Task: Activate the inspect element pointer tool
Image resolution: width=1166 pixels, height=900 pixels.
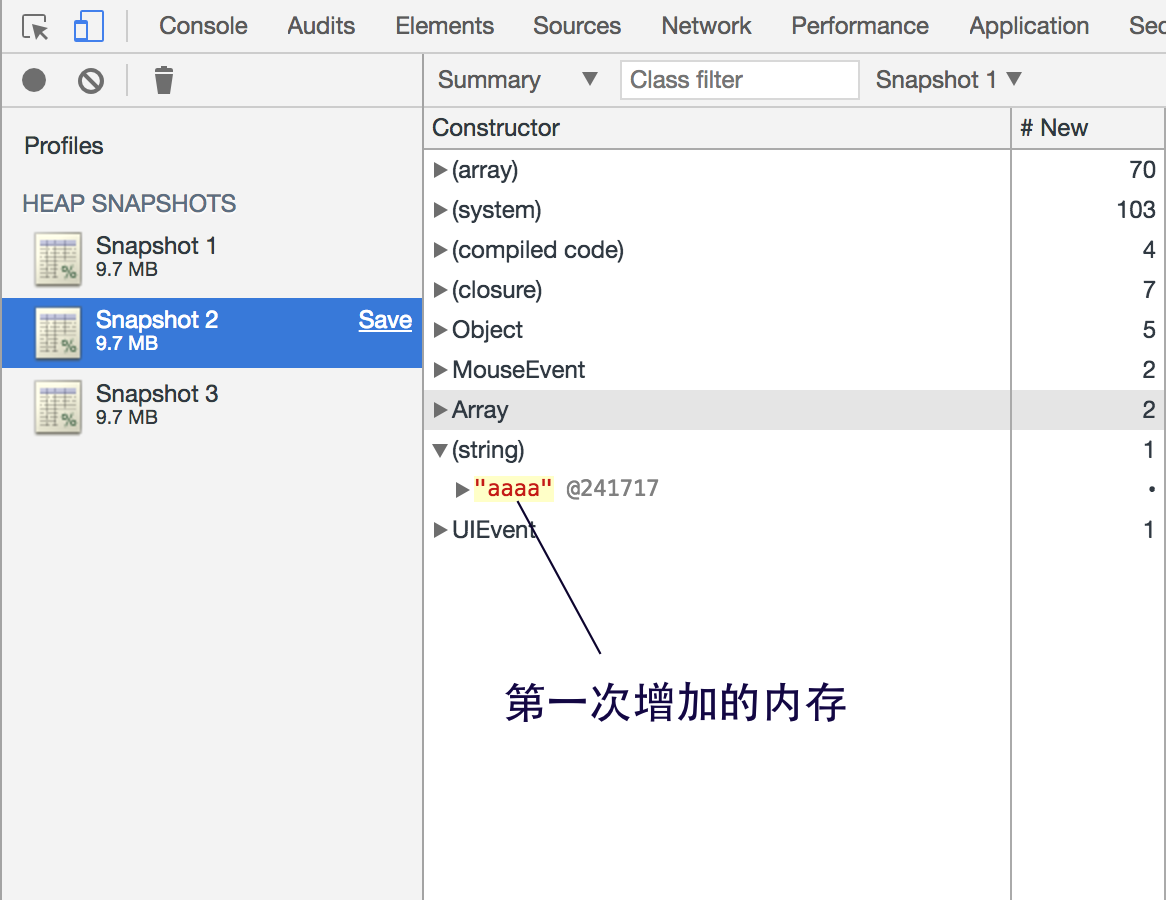Action: pyautogui.click(x=35, y=27)
